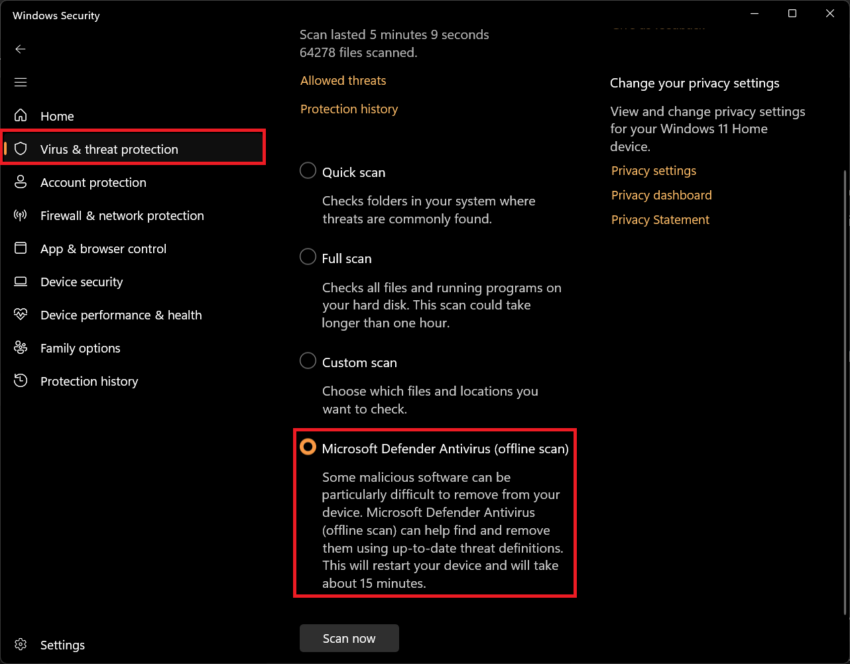Check Device performance & health
The width and height of the screenshot is (850, 664).
coord(119,314)
